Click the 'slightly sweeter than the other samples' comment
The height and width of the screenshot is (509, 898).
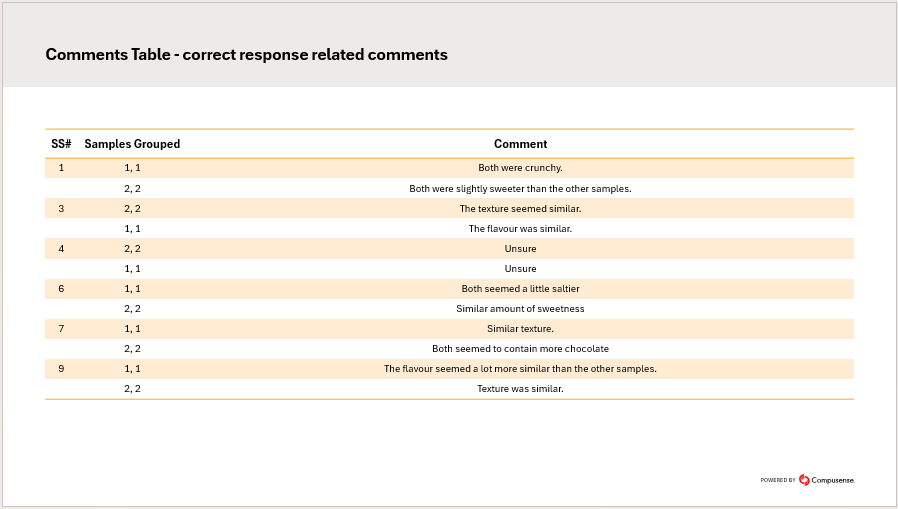coord(520,188)
